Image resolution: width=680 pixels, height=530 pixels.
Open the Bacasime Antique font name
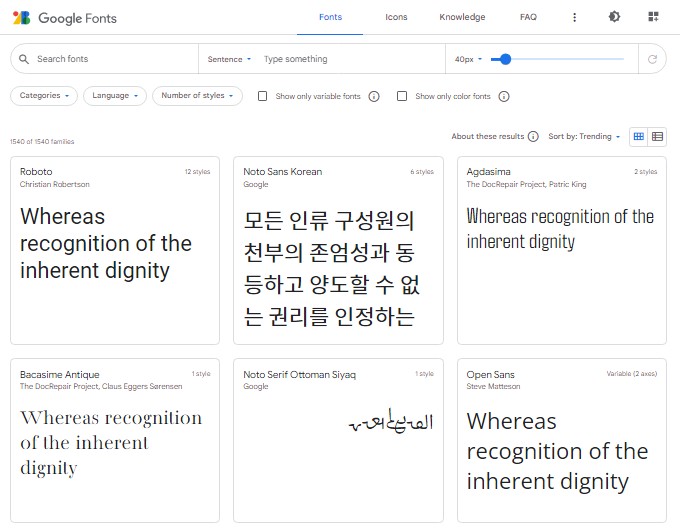pyautogui.click(x=59, y=374)
